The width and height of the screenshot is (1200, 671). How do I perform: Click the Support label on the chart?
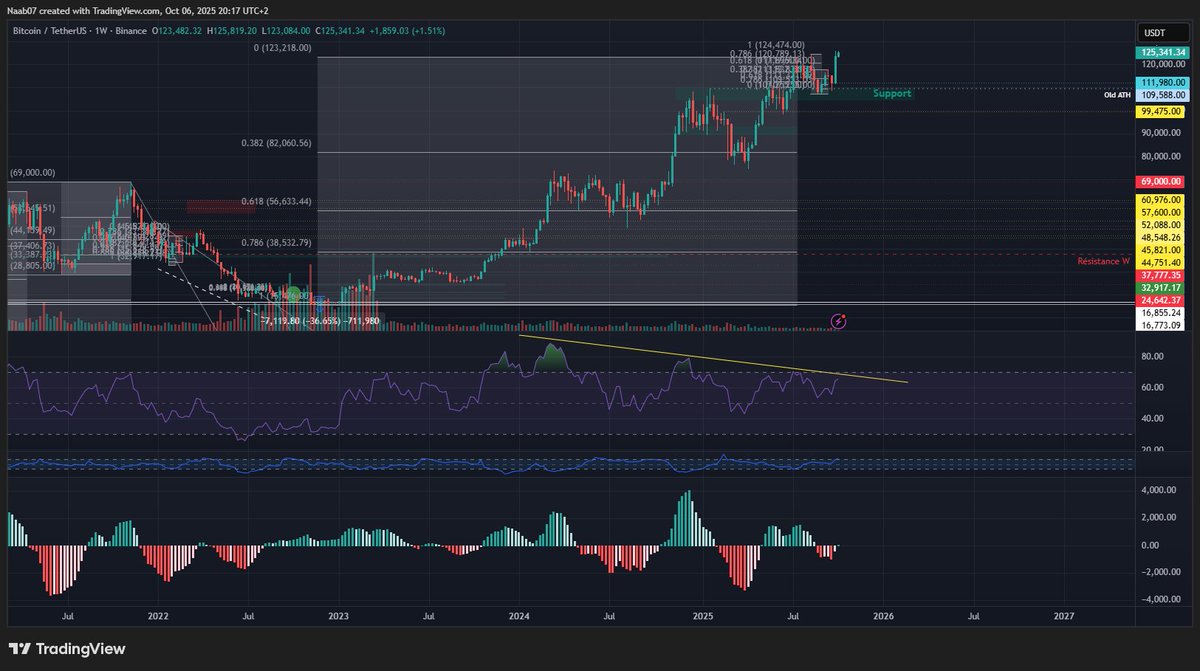point(891,93)
